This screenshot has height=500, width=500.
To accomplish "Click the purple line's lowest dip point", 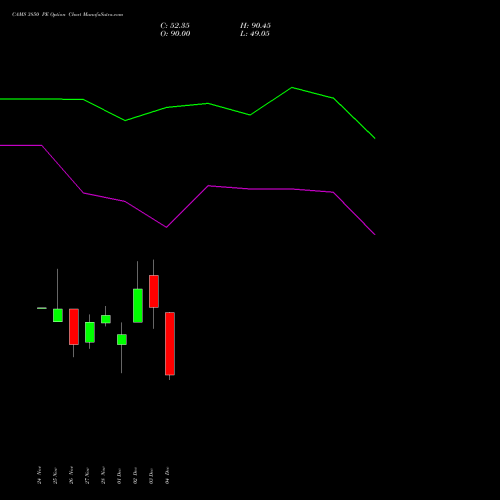I will [x=374, y=234].
